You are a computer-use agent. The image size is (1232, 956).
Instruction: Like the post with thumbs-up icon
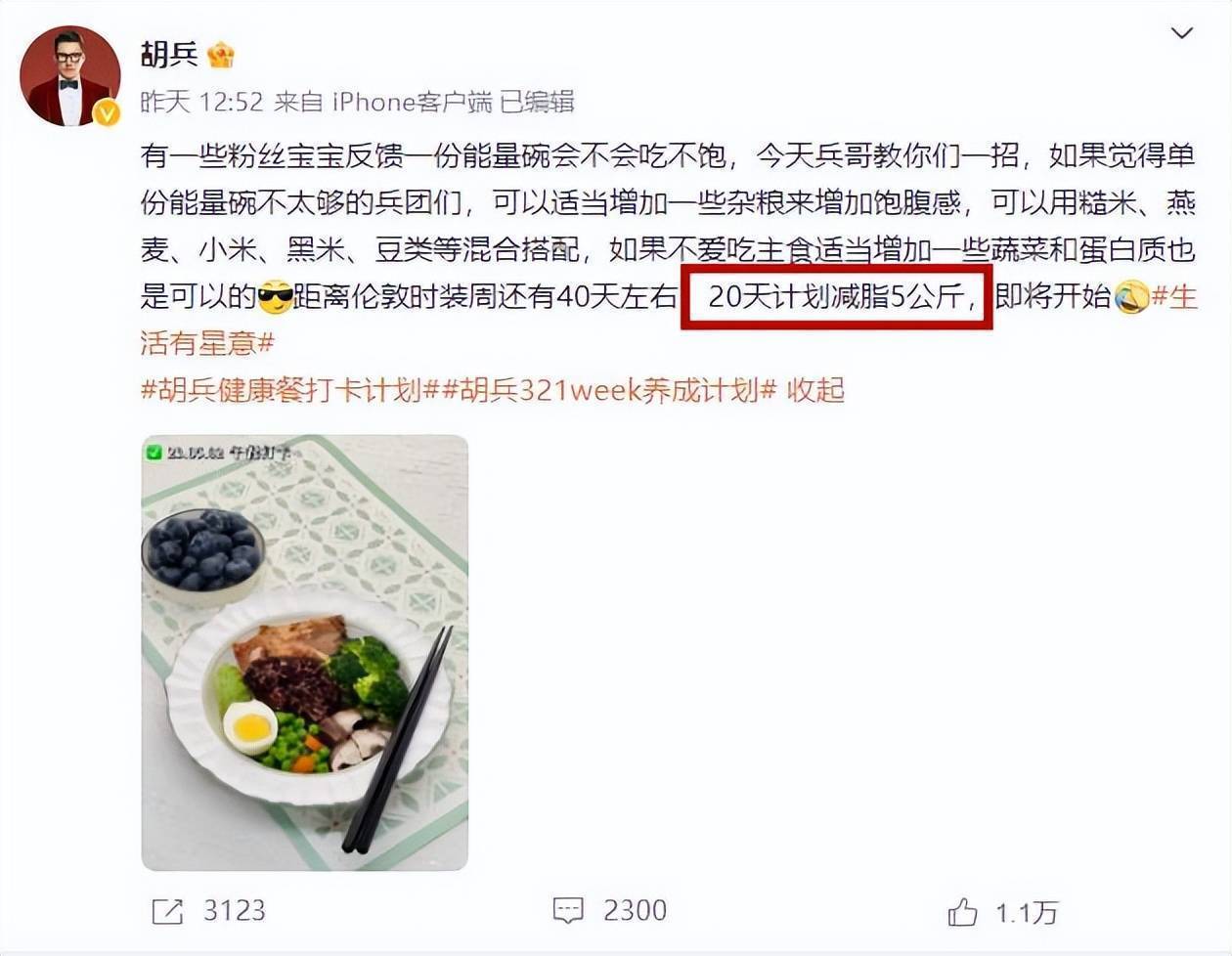pos(962,913)
